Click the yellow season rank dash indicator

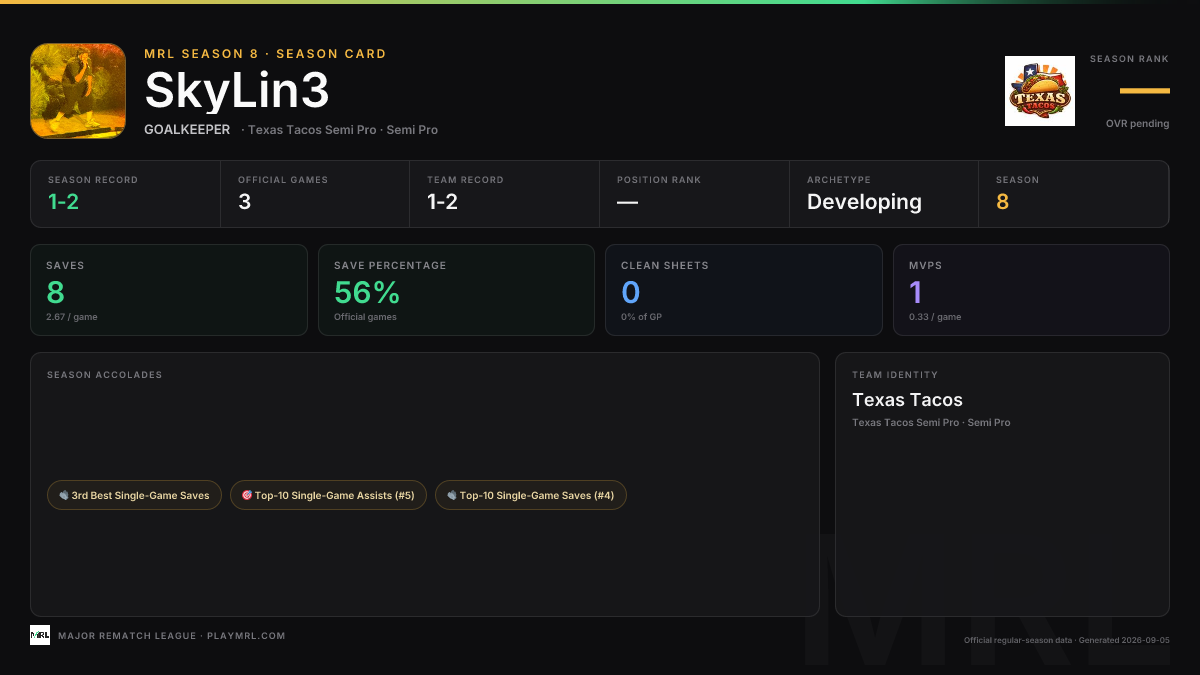[1145, 91]
